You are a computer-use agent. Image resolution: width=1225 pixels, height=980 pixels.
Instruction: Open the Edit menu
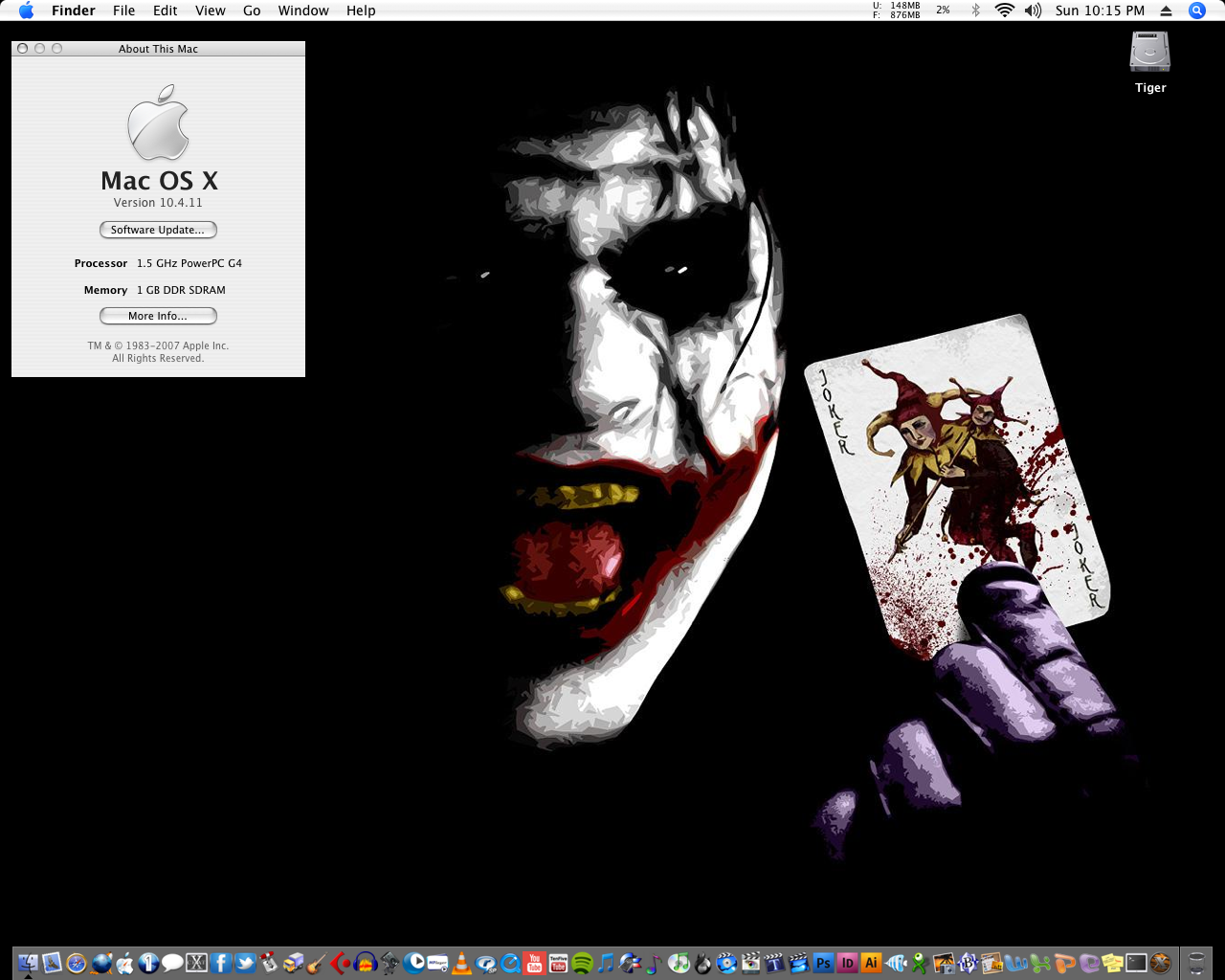[166, 11]
